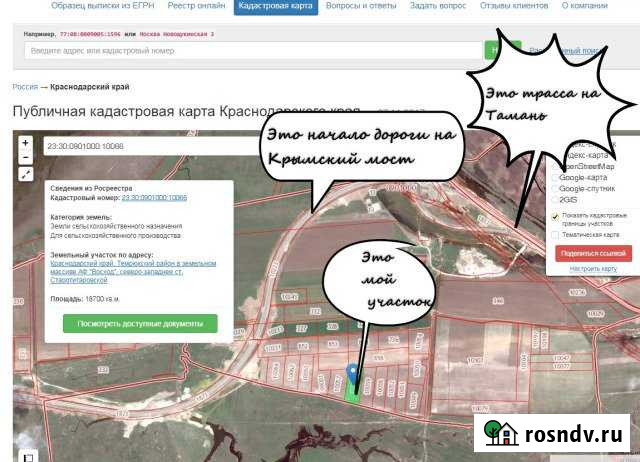Screen dimensions: 640x462
Task: Switch to Реестр онлайн tab
Action: (x=196, y=6)
